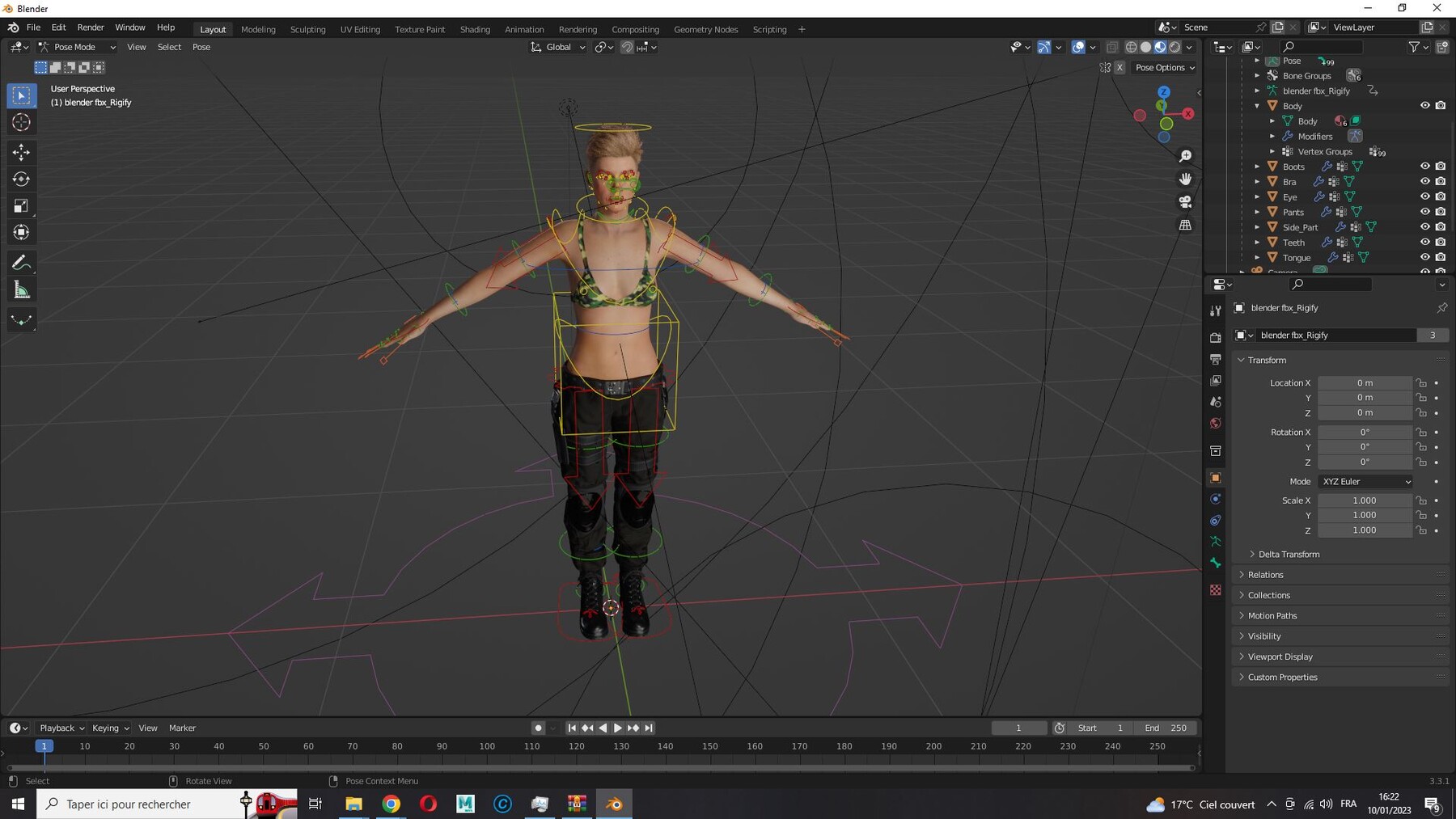Open the Object properties tab
1456x819 pixels.
1215,478
